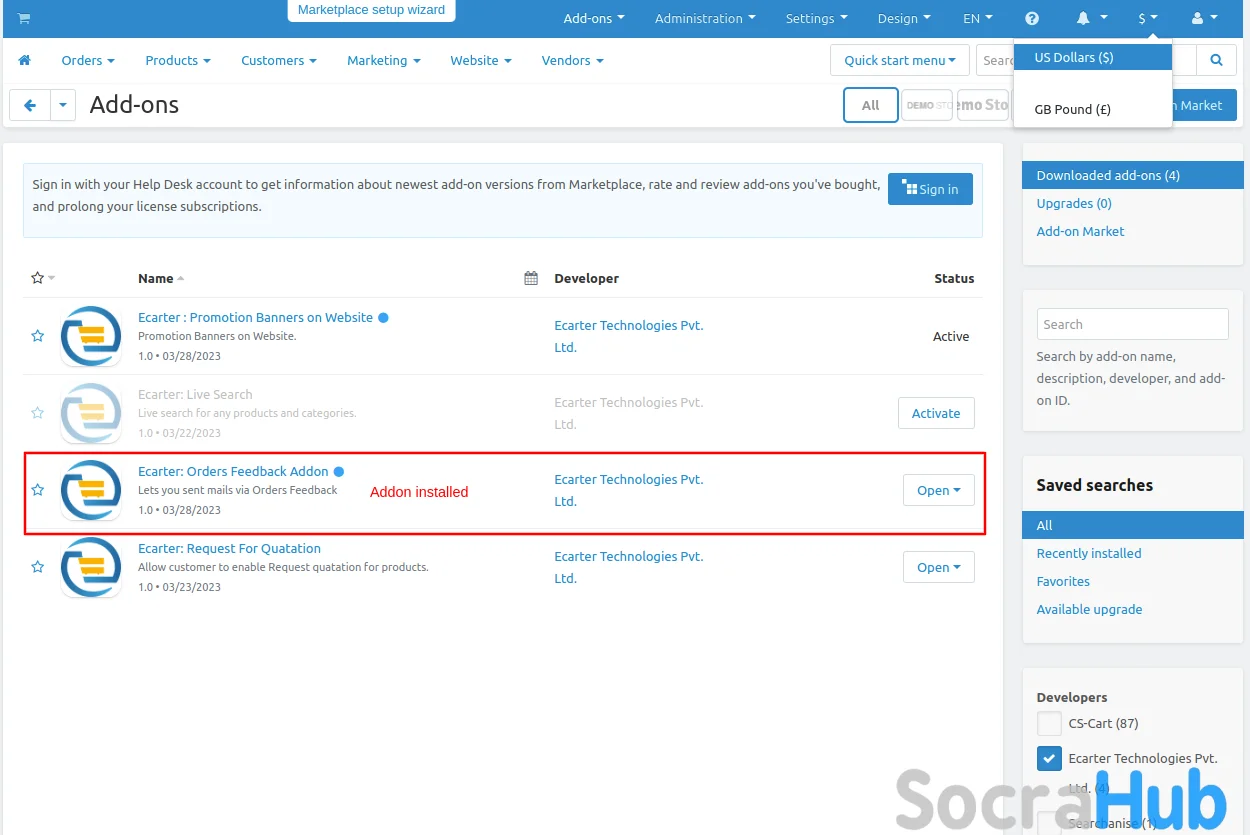The image size is (1250, 835).
Task: Star the Request For Quatation add-on
Action: pos(38,567)
